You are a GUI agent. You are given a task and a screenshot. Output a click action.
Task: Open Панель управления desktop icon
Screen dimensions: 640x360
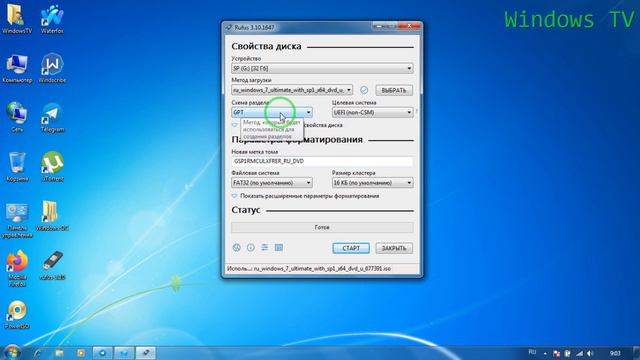click(17, 219)
